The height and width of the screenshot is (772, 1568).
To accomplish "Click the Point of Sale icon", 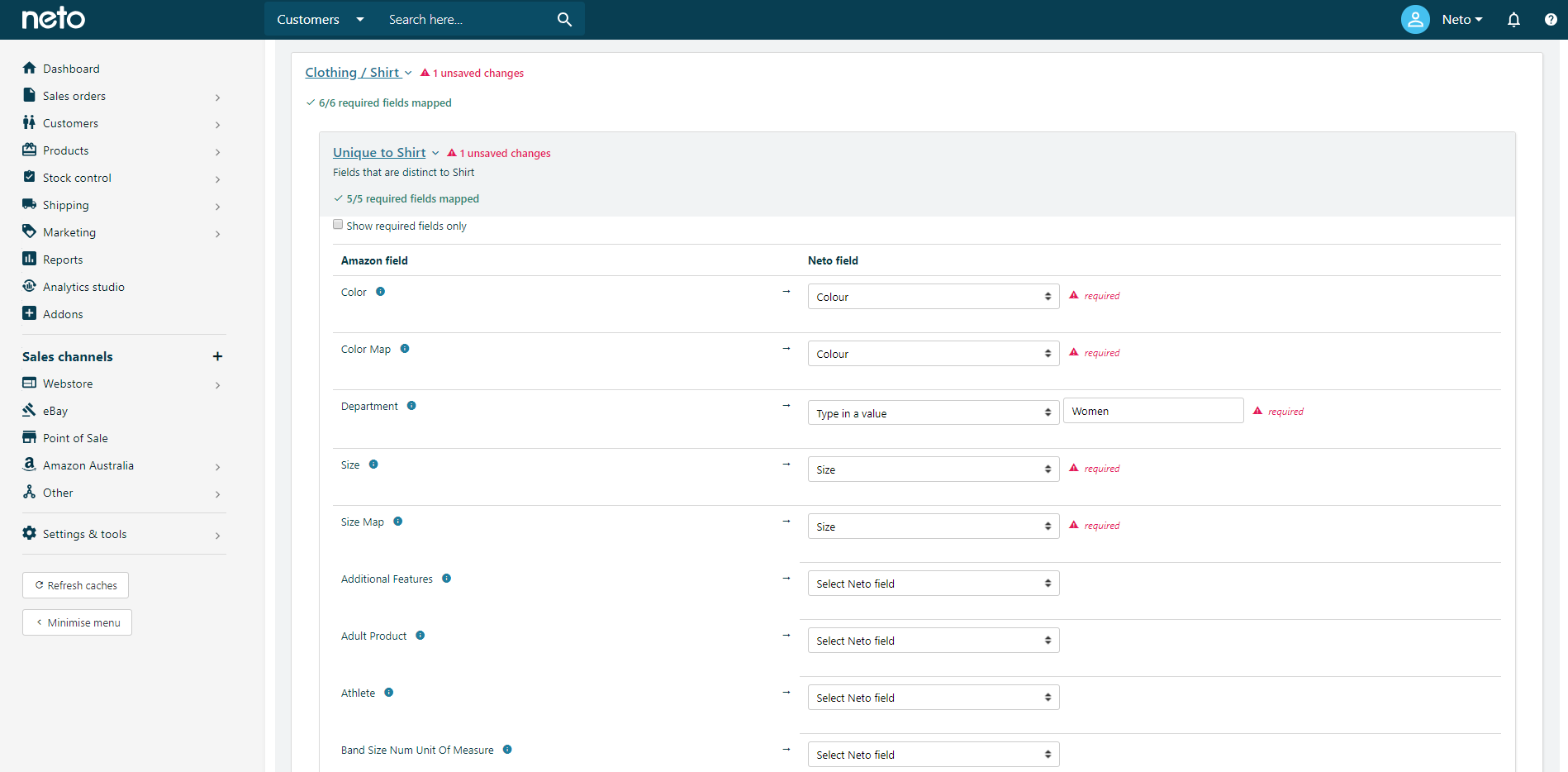I will (30, 437).
